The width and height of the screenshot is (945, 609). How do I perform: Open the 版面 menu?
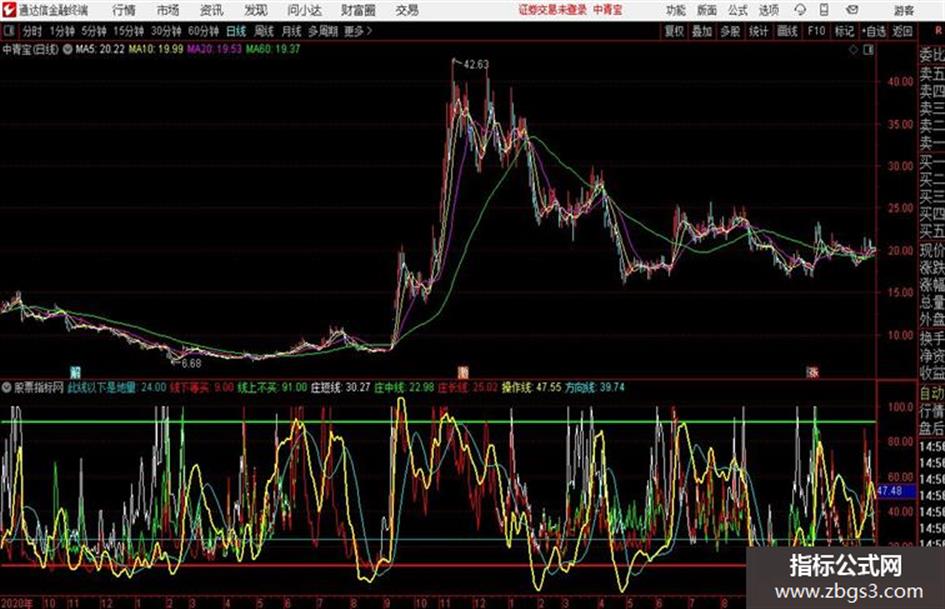pos(706,10)
